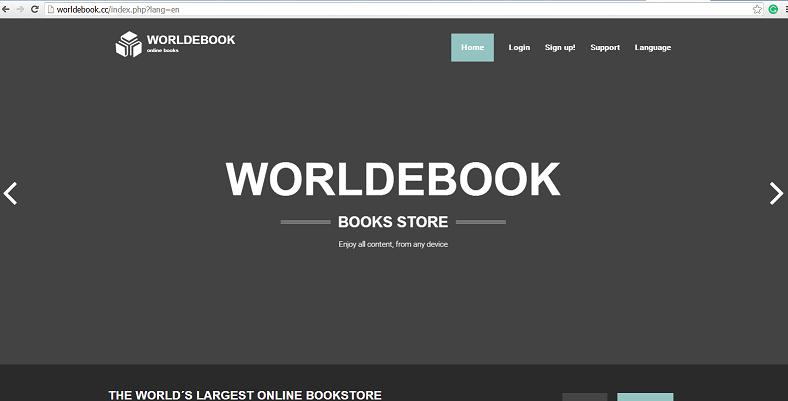
Task: Click the large WORLDEBOOK hero heading
Action: coord(393,180)
